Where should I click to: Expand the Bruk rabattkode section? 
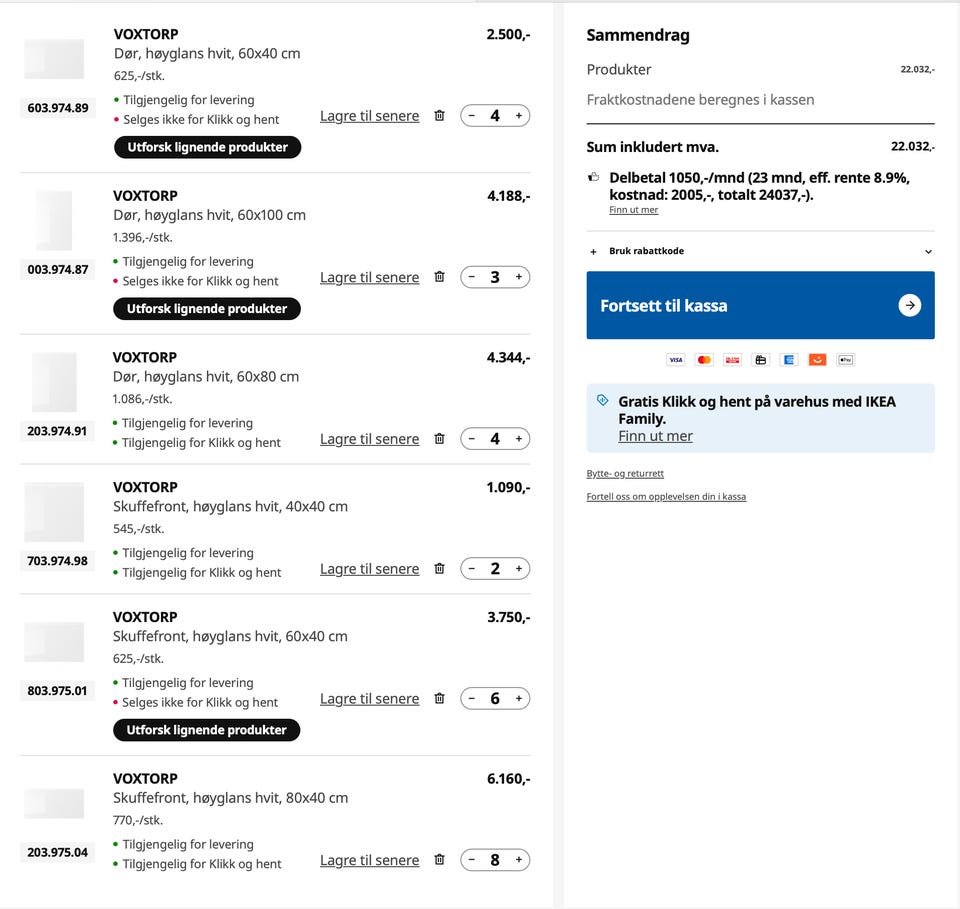[646, 251]
